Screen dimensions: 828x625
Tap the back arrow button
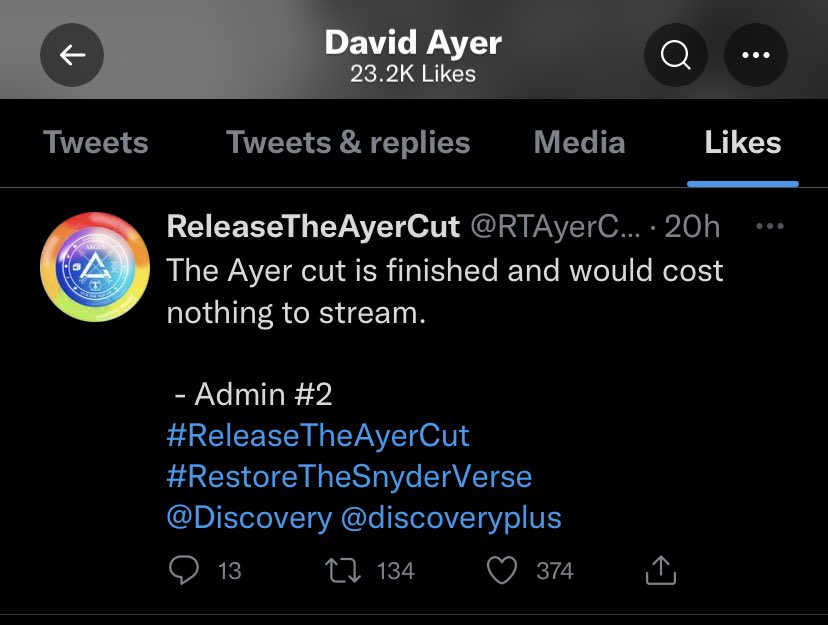[72, 56]
